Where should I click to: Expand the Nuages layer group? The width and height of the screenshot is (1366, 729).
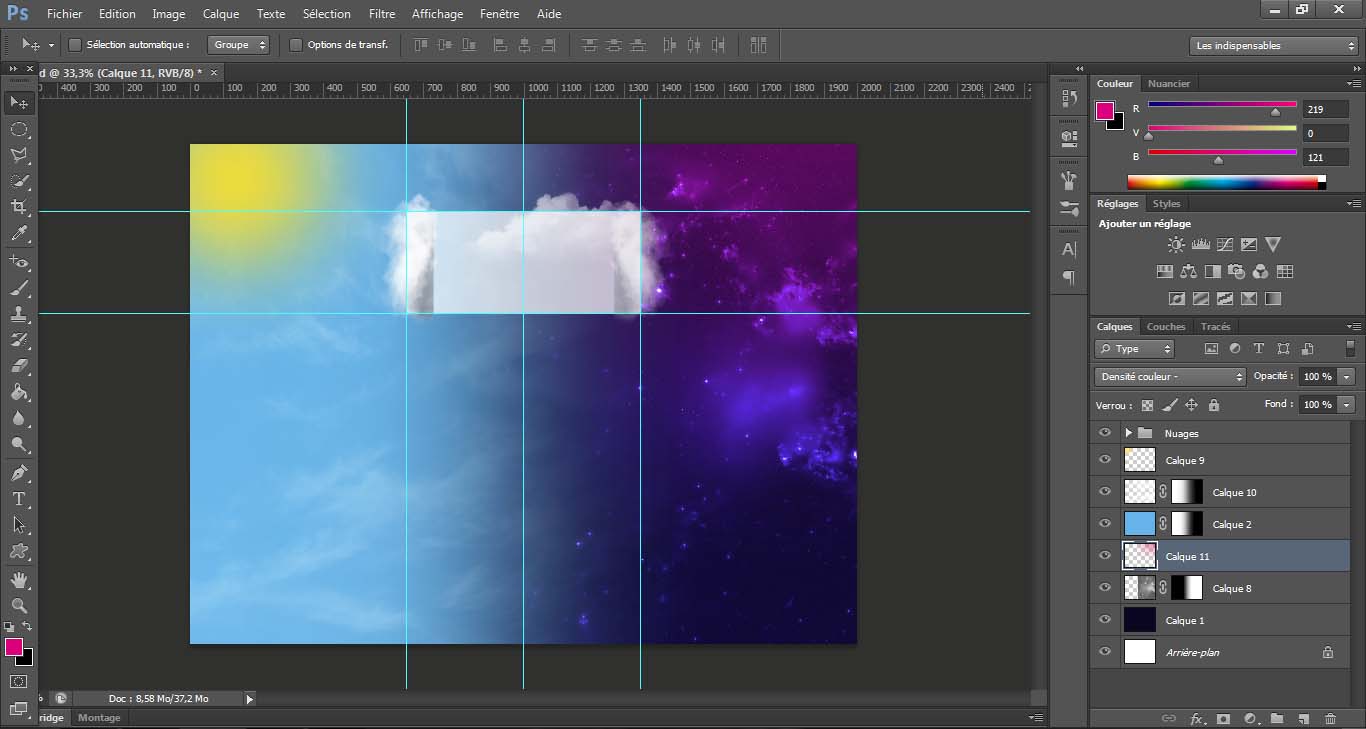1128,433
